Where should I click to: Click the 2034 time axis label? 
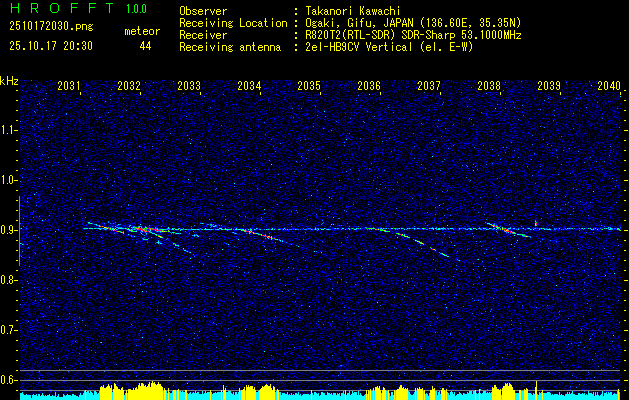249,86
